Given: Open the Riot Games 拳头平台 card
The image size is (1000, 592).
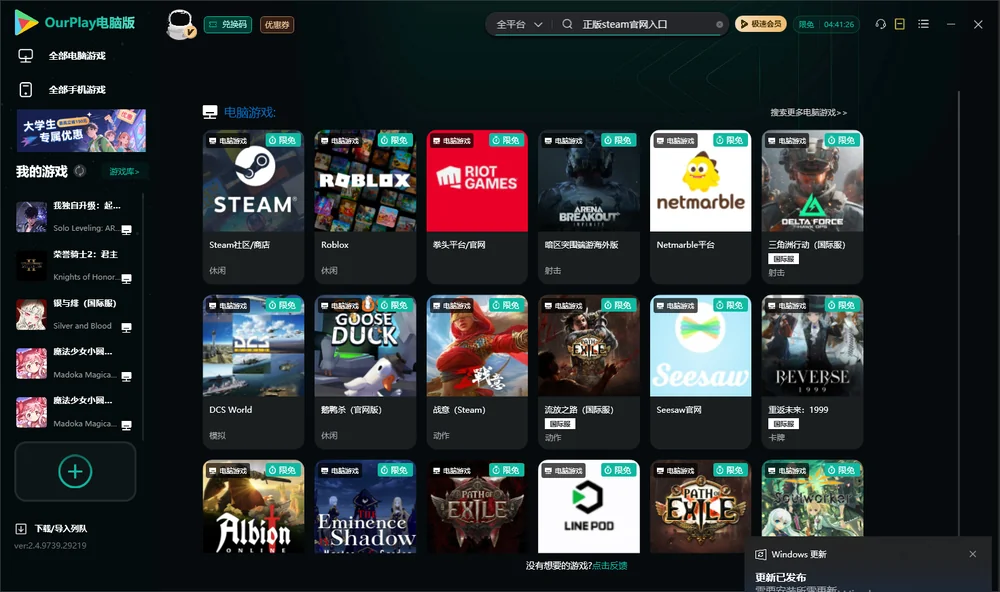Looking at the screenshot, I should pyautogui.click(x=477, y=207).
